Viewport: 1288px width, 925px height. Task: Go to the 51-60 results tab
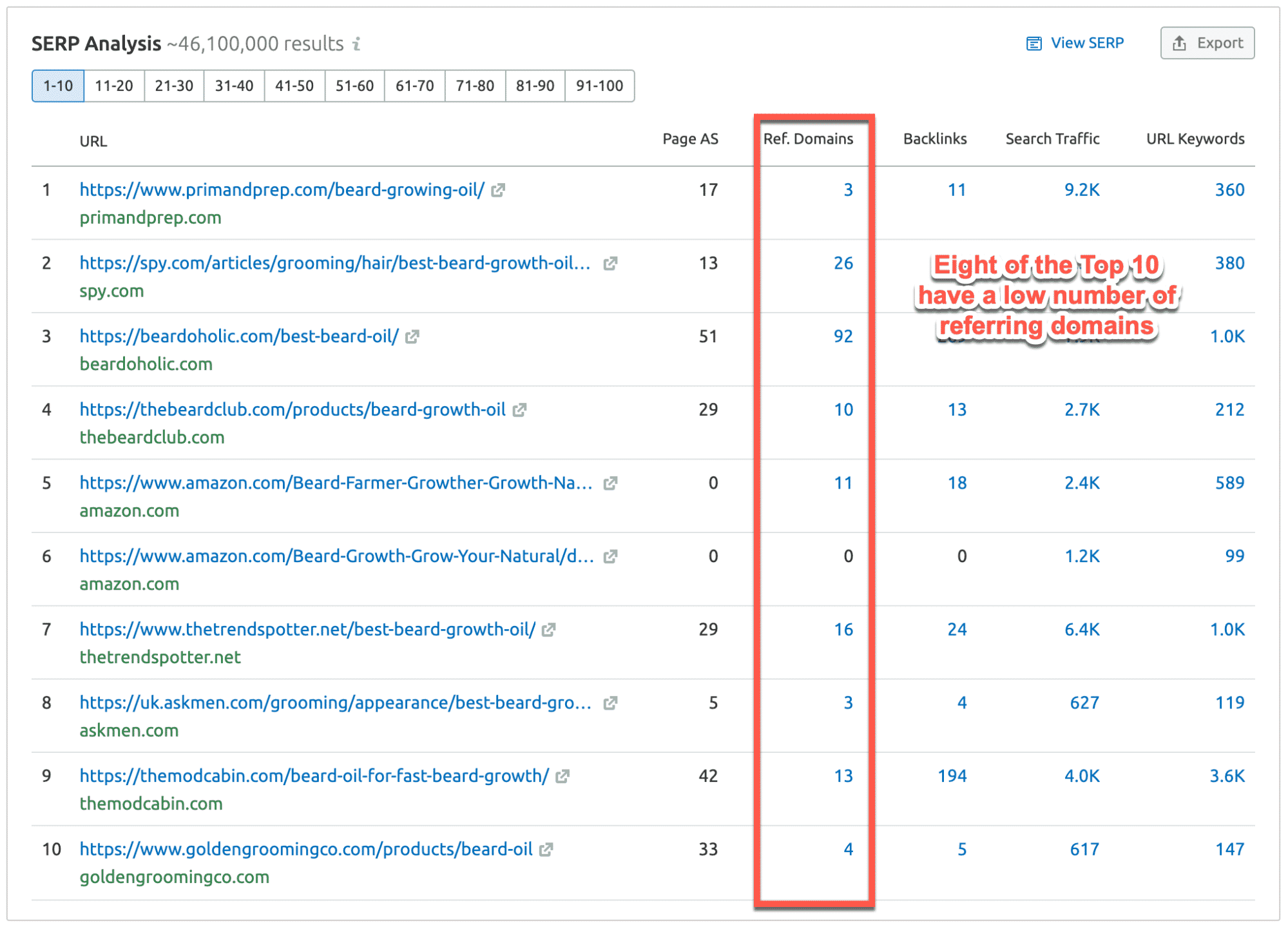(354, 86)
